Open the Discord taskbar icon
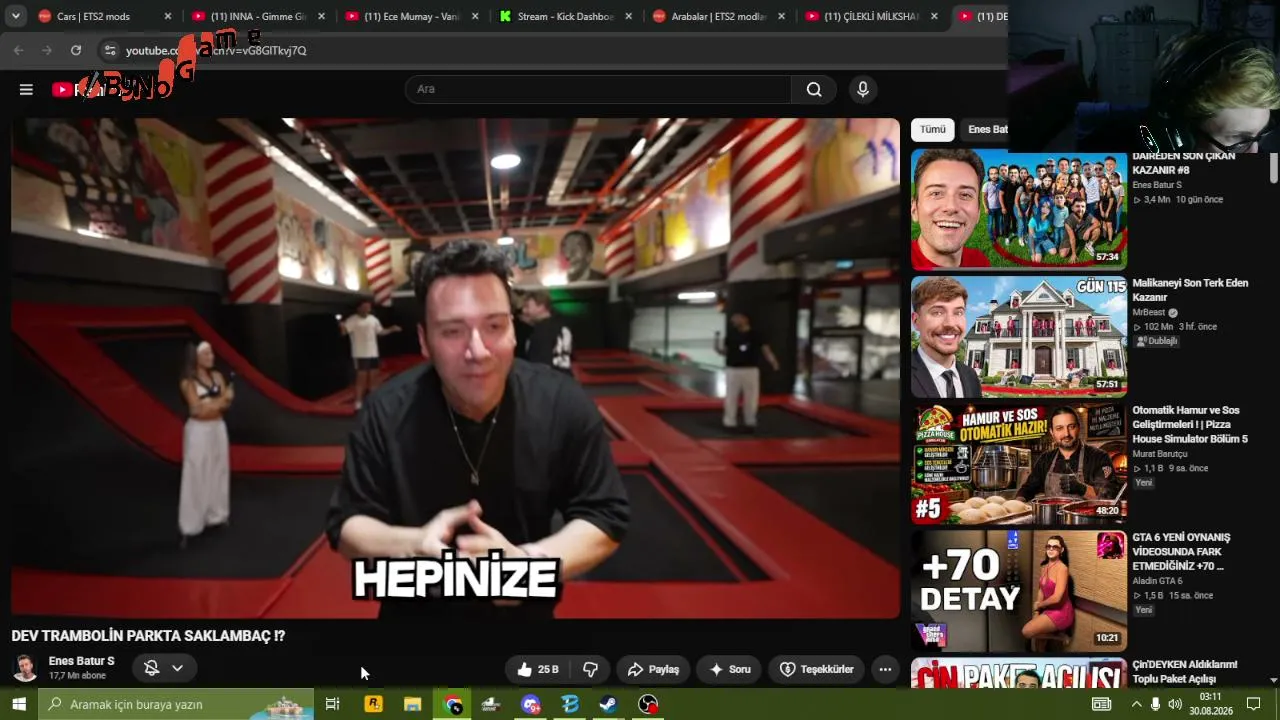Viewport: 1280px width, 720px height. 530,704
